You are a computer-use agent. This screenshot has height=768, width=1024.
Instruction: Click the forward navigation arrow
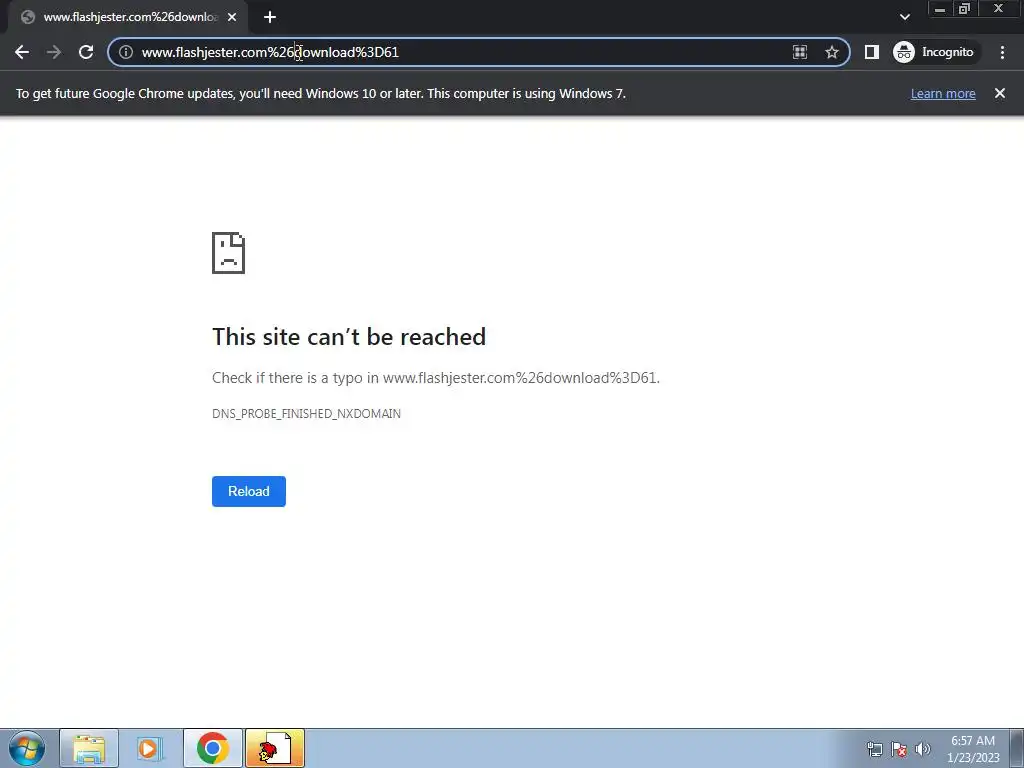pos(54,52)
